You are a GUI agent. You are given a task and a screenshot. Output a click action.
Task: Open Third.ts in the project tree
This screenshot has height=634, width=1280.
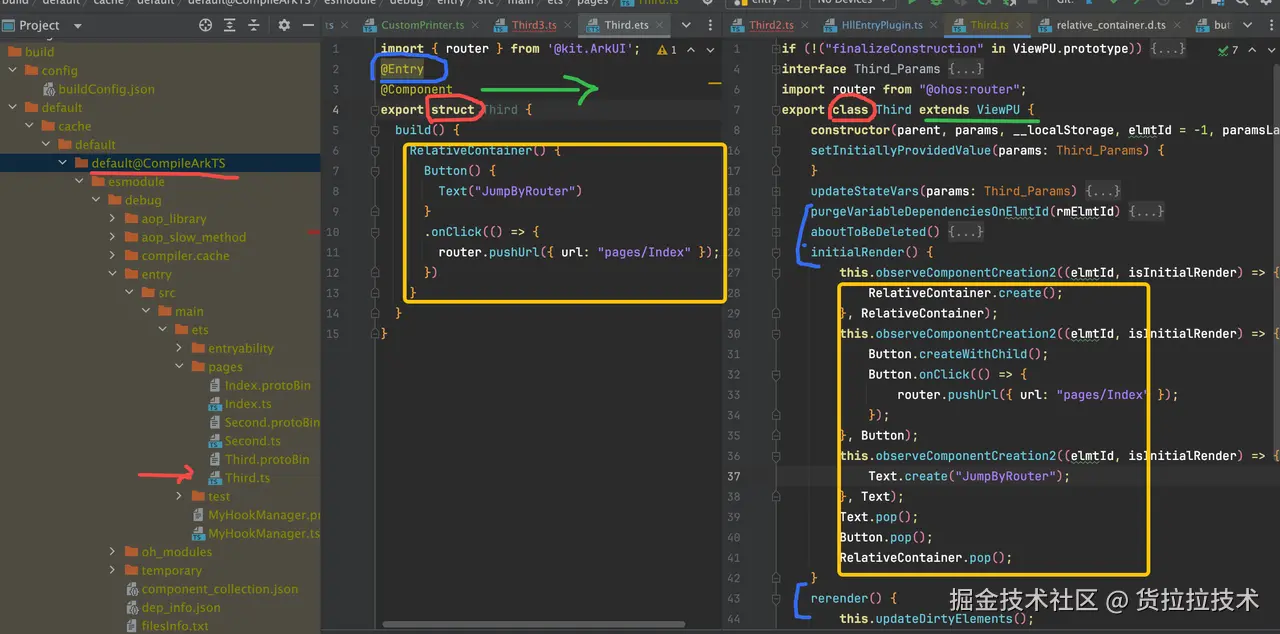click(247, 478)
